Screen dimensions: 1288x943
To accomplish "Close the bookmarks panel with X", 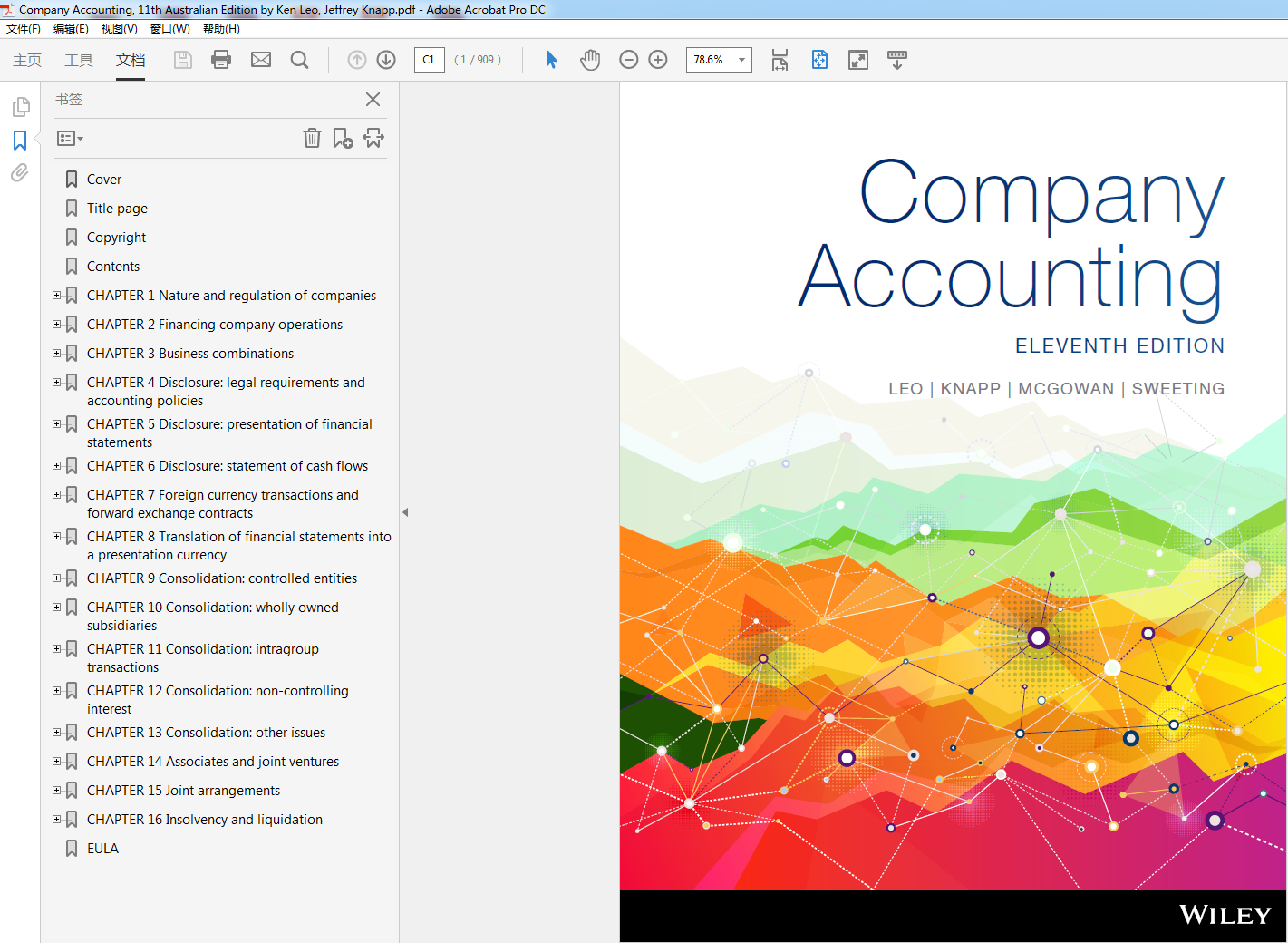I will point(373,100).
